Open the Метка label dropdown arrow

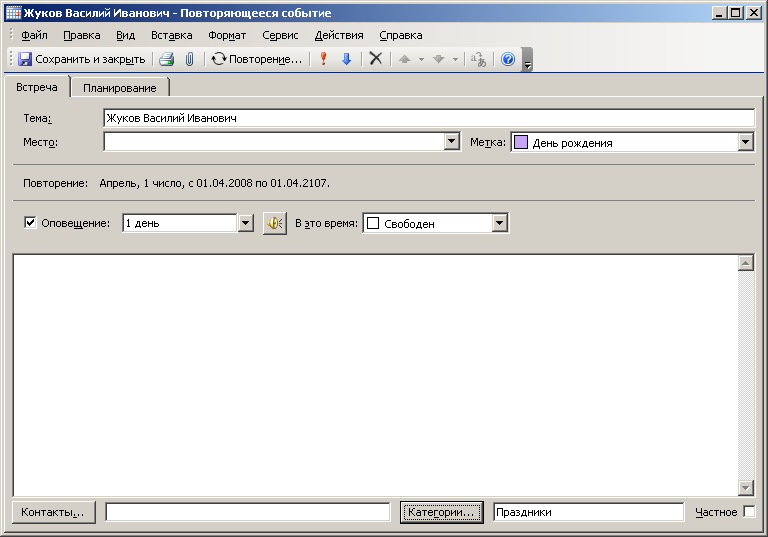(745, 142)
